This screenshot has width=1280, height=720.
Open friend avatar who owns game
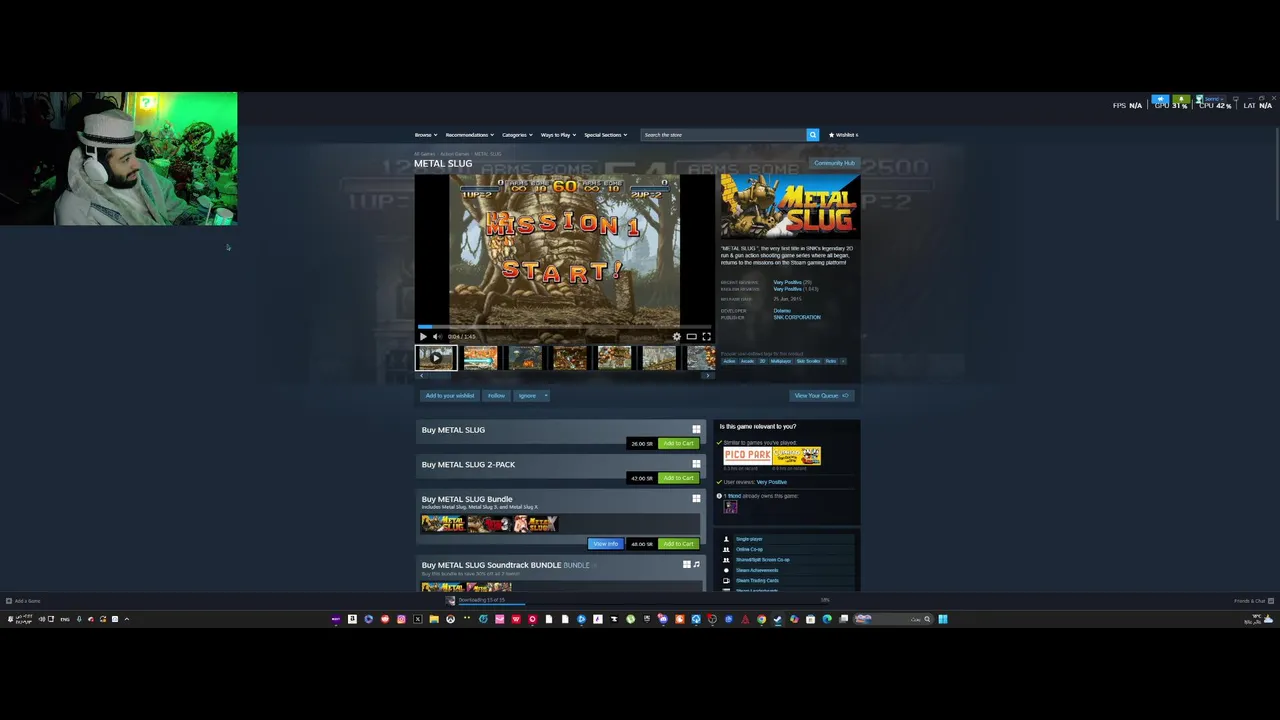(x=730, y=507)
